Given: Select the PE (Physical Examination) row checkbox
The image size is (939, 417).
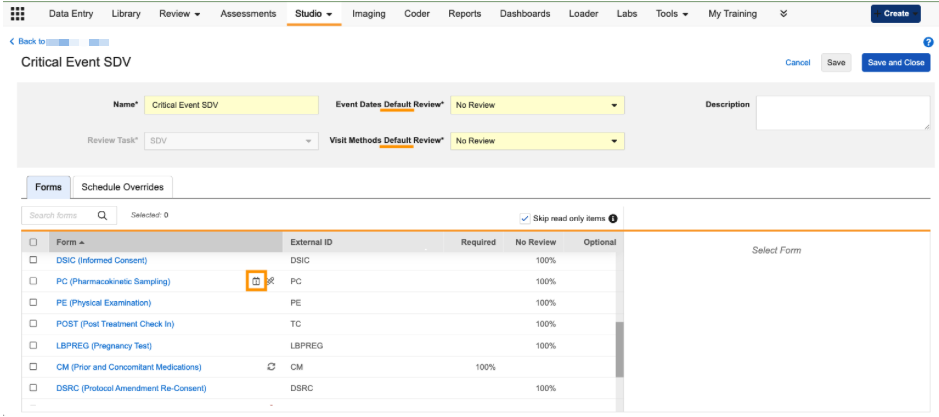Looking at the screenshot, I should 33,303.
